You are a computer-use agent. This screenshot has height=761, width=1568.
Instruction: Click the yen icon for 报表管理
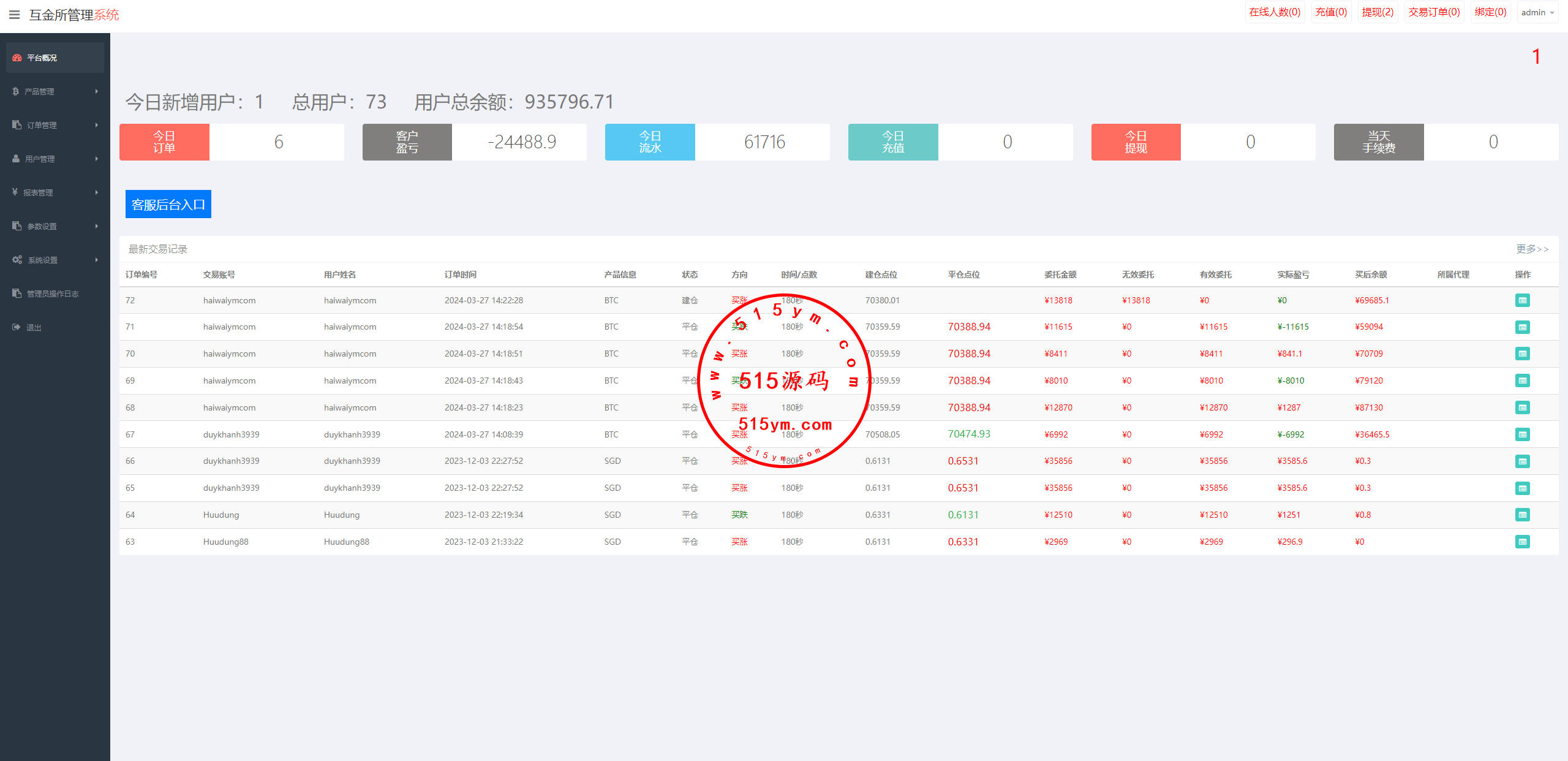coord(15,192)
